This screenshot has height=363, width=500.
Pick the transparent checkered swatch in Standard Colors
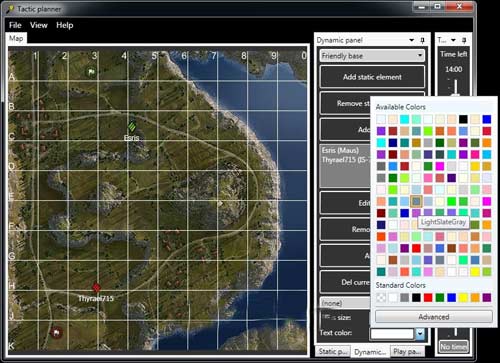coord(381,297)
